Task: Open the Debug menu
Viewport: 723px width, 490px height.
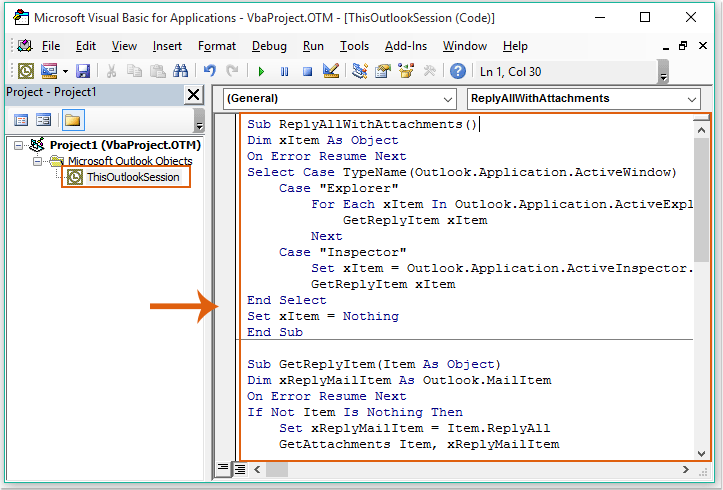Action: (269, 46)
